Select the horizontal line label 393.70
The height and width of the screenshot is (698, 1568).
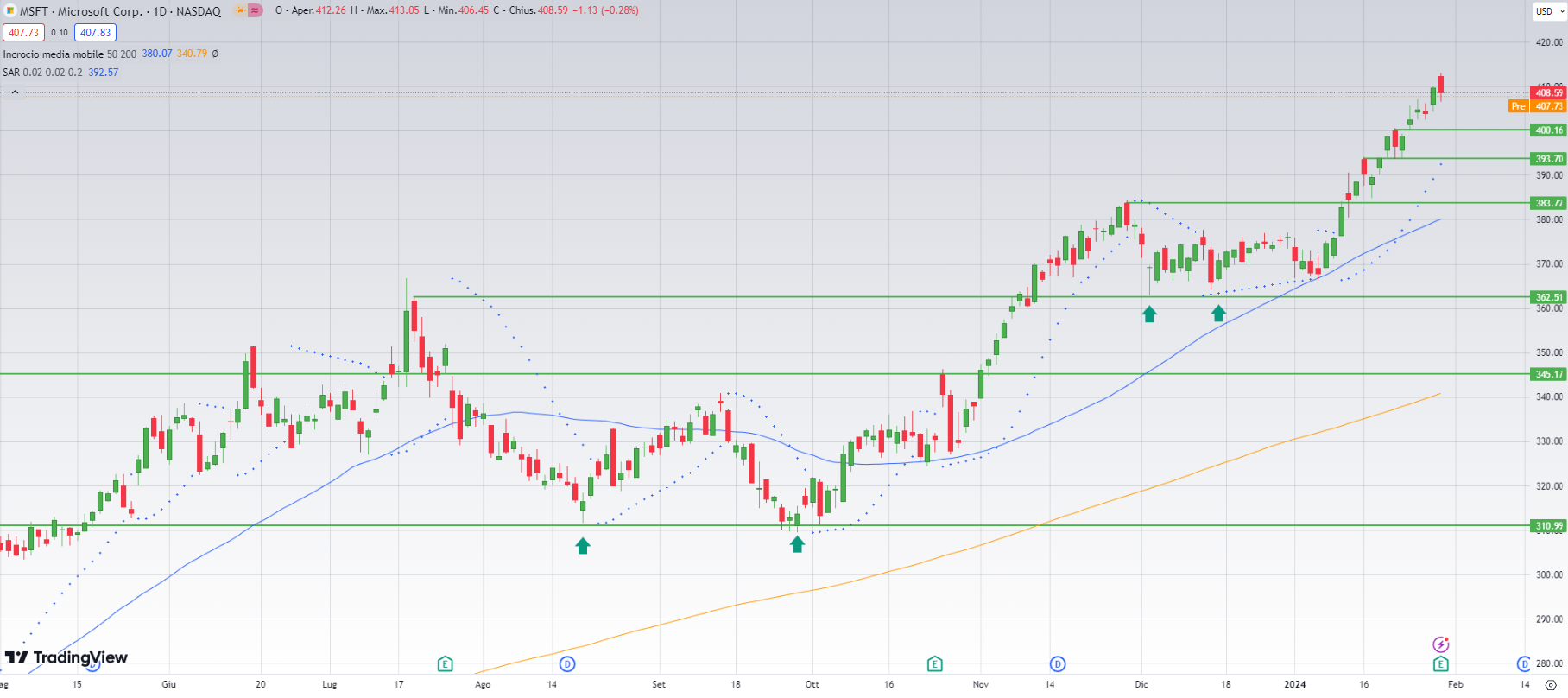(1549, 159)
